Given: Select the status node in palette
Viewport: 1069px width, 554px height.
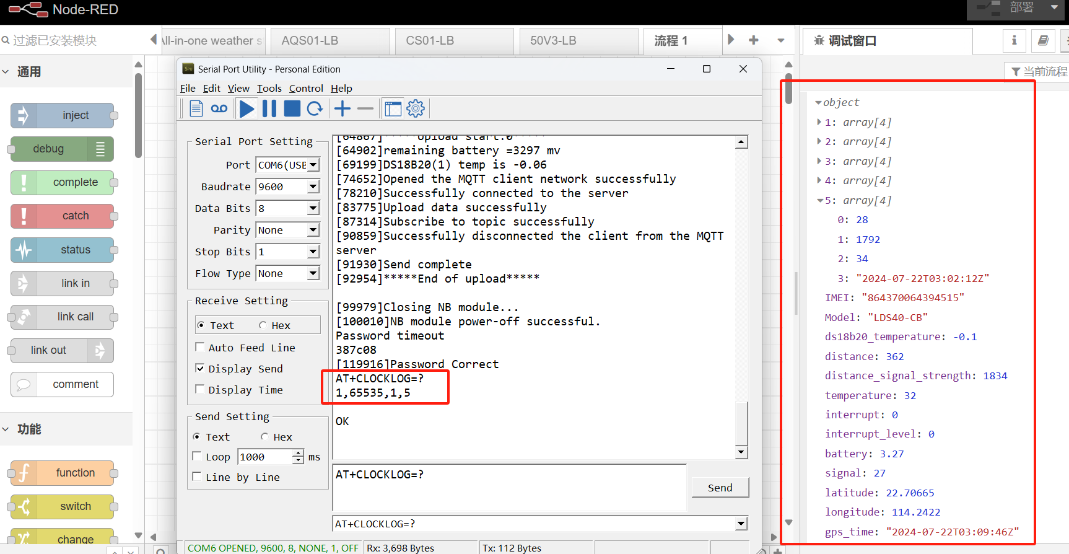Looking at the screenshot, I should pyautogui.click(x=62, y=249).
